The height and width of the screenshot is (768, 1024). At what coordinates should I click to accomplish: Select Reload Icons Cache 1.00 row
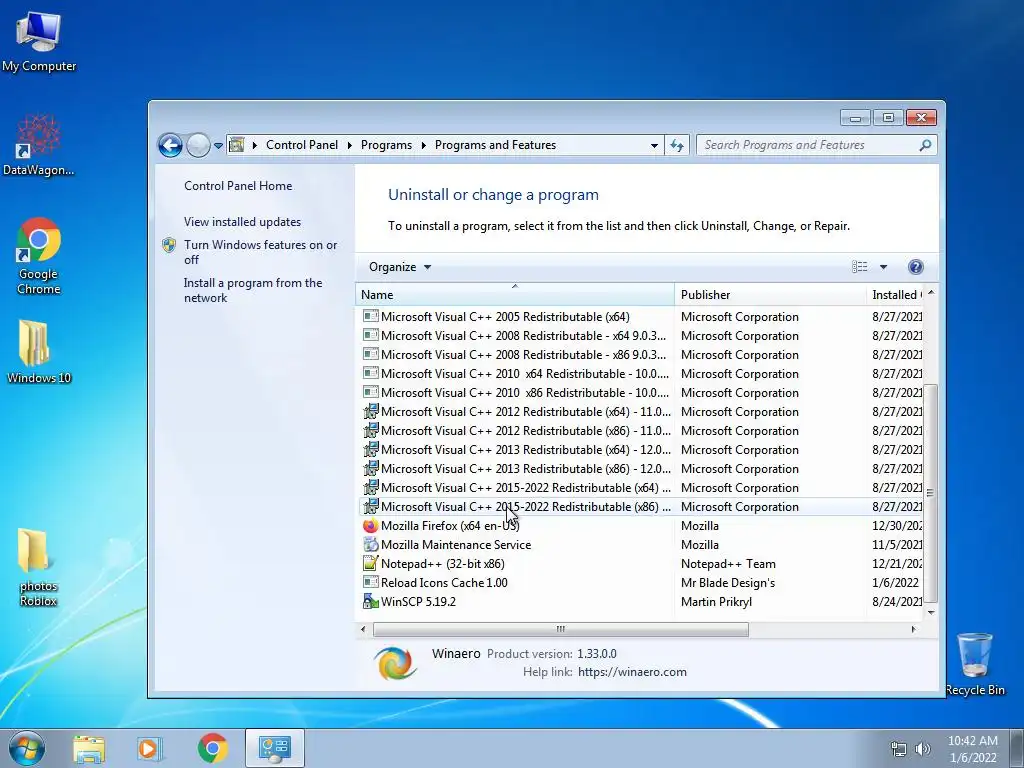tap(639, 583)
